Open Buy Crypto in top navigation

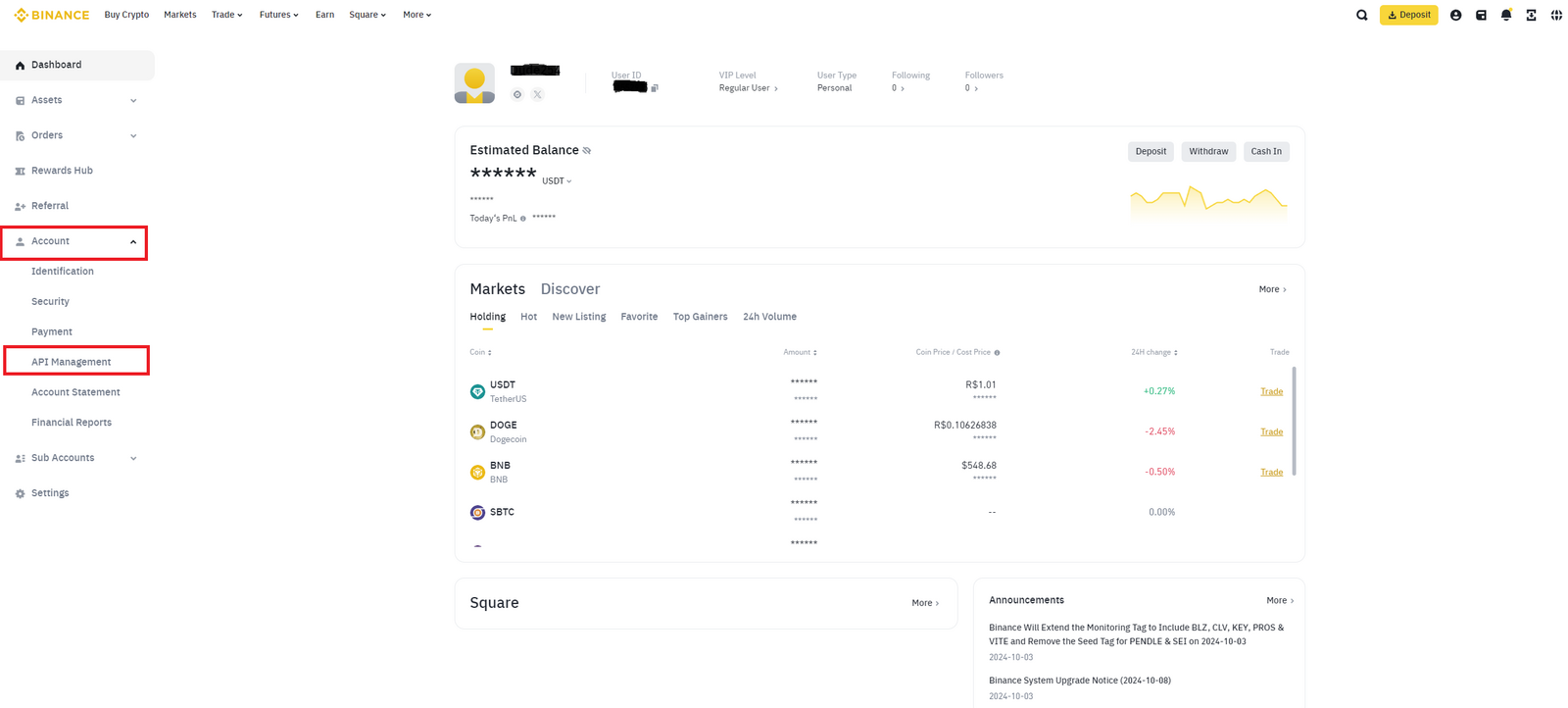[126, 15]
